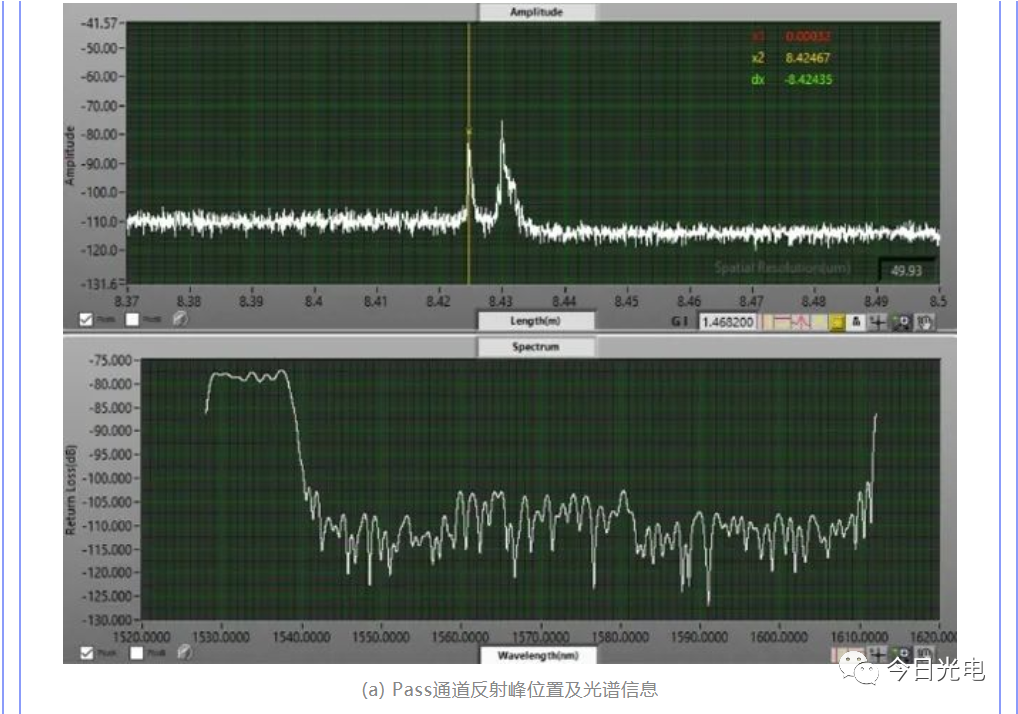Select the red peak marker tool in Amplitude toolbar
Viewport: 1018px width, 714px height.
801,322
